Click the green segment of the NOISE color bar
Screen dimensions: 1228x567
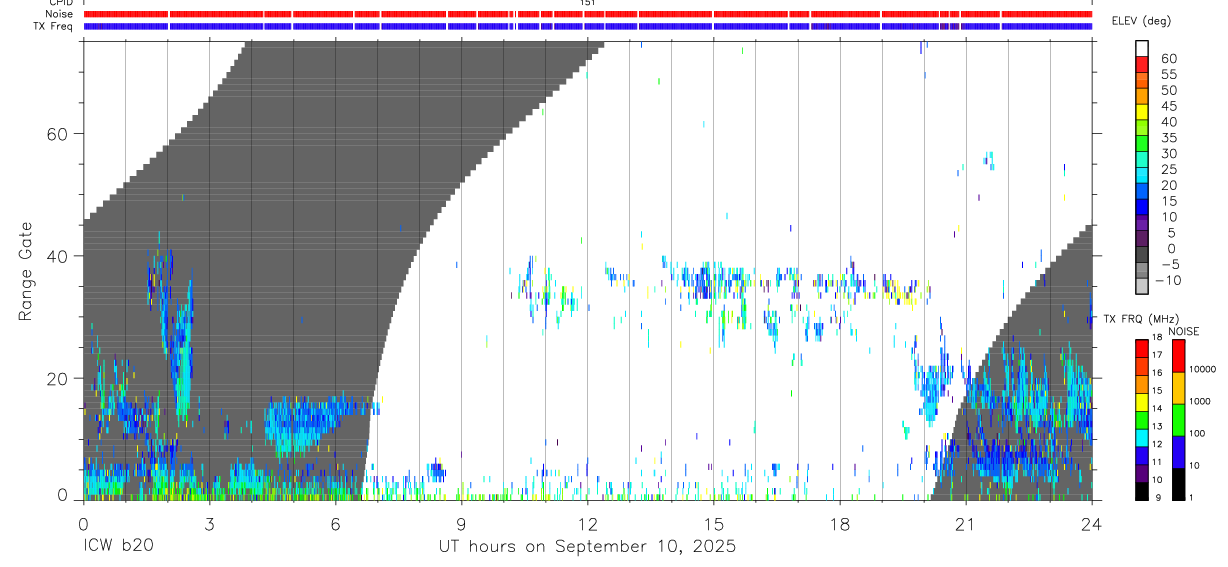[1179, 419]
